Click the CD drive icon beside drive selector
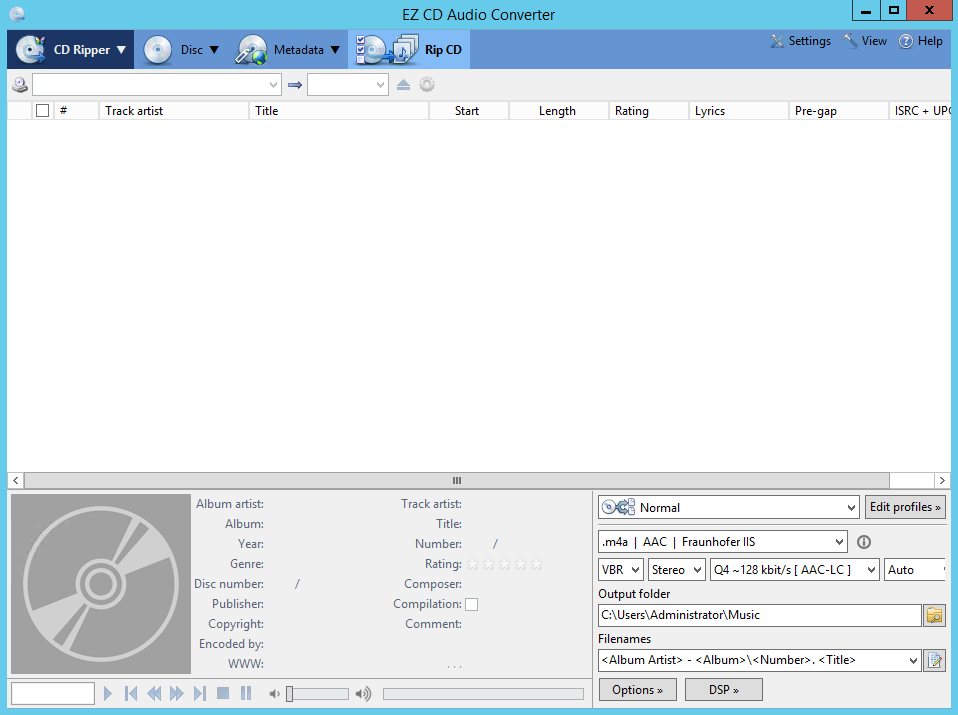 pyautogui.click(x=20, y=84)
